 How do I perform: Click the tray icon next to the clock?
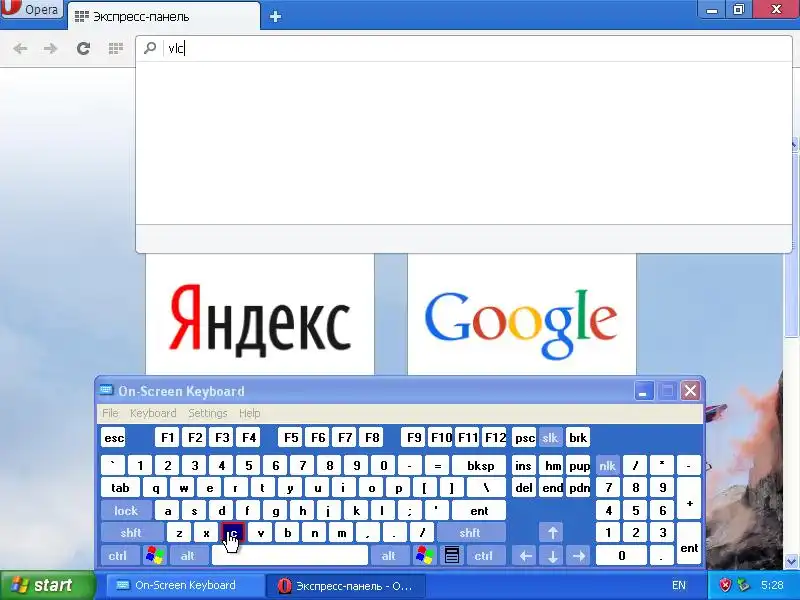[x=744, y=585]
